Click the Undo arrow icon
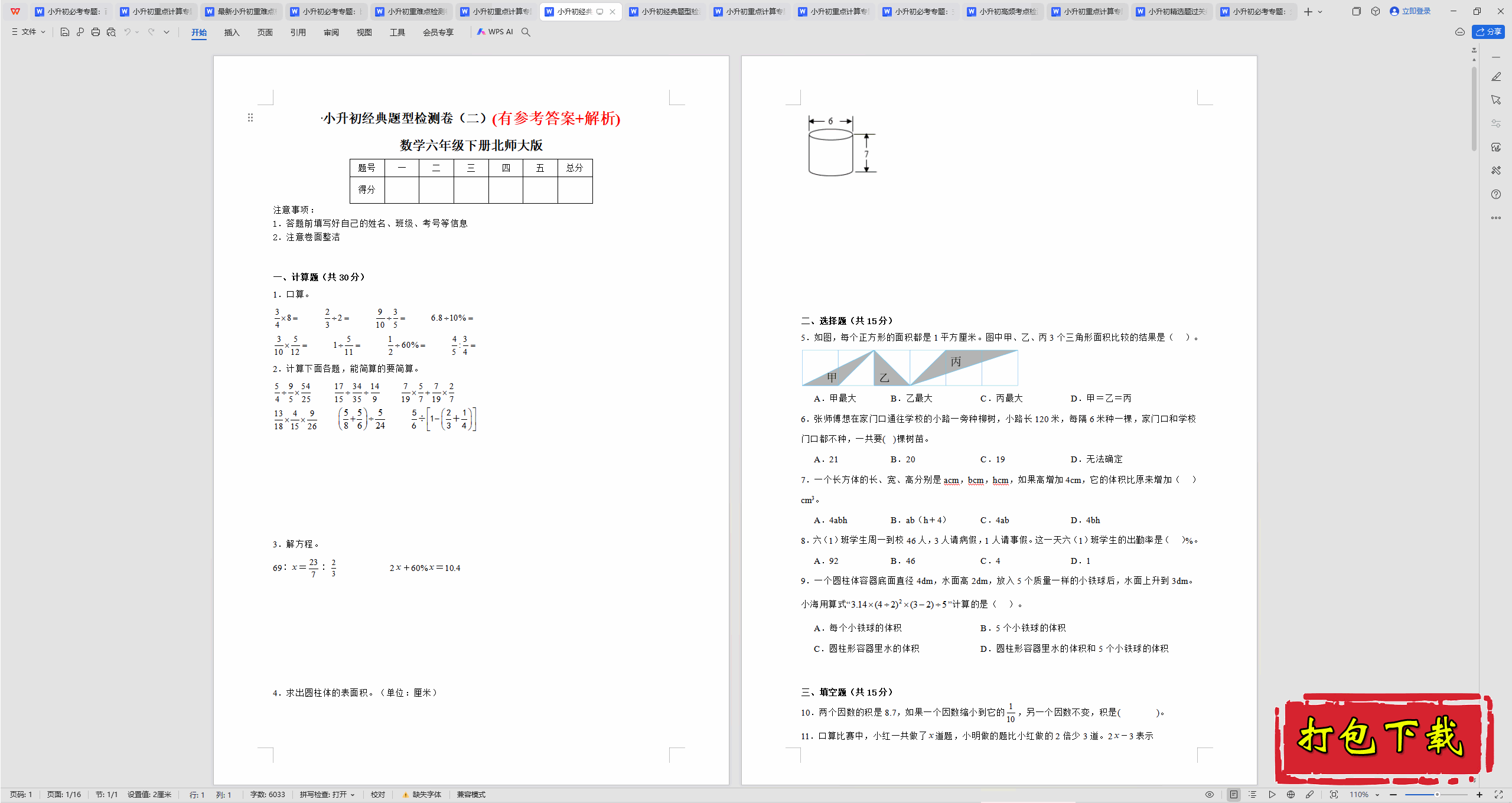Screen dimensions: 1512x803 (127, 32)
